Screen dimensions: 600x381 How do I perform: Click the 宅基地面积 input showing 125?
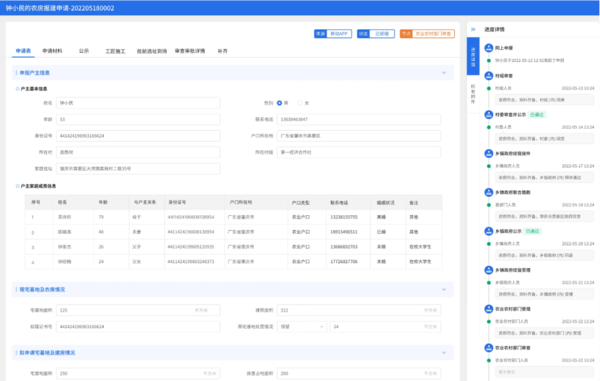(138, 310)
